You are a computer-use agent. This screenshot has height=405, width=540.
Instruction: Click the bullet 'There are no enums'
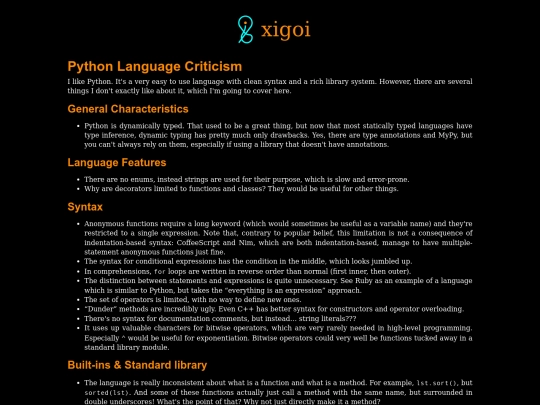tap(247, 179)
